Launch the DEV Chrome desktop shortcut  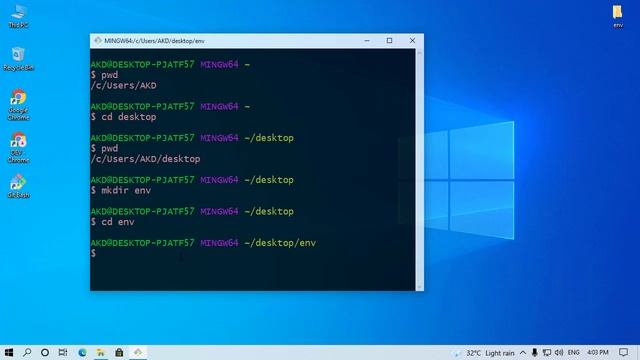[18, 147]
